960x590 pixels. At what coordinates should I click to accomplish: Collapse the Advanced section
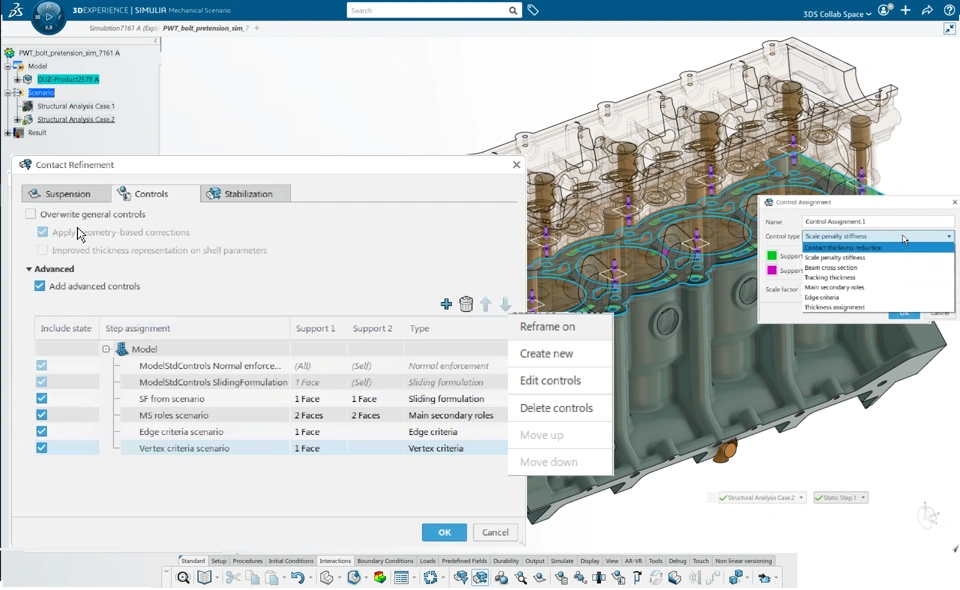(x=29, y=269)
